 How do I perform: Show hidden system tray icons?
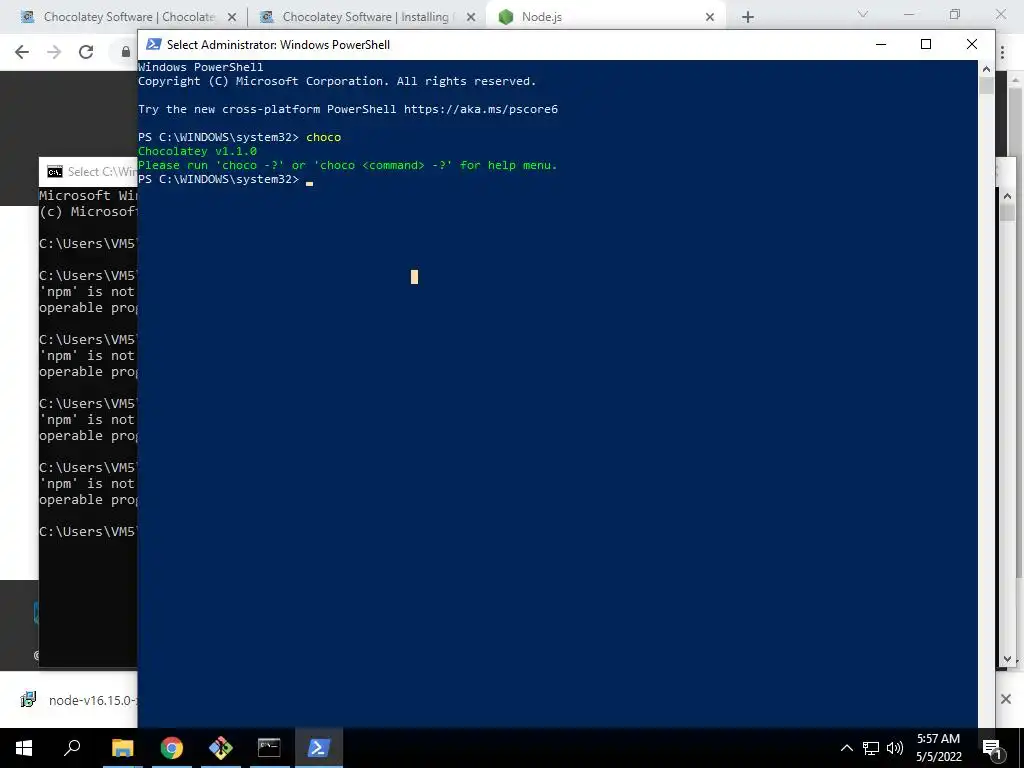[x=846, y=748]
